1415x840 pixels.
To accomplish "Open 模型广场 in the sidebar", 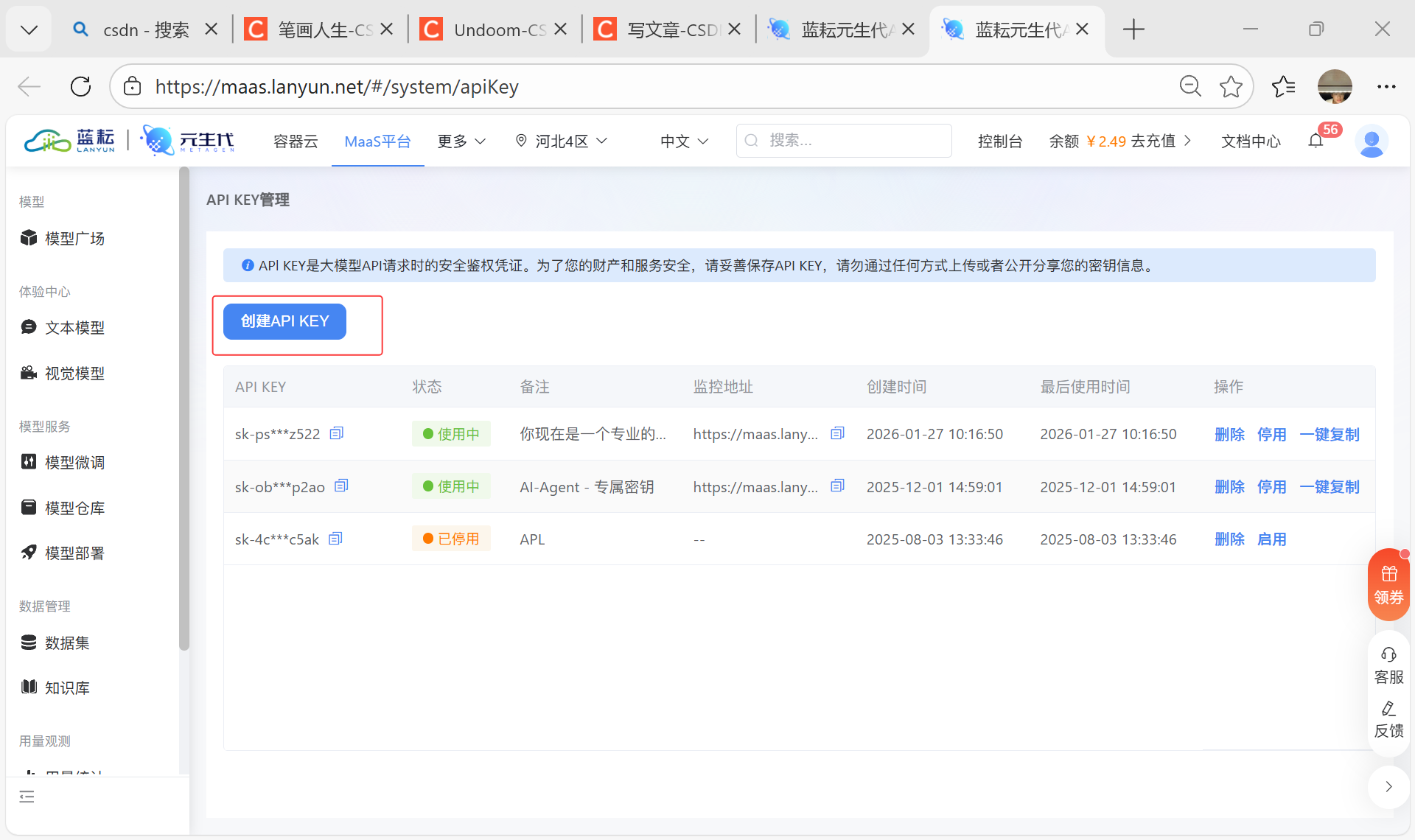I will point(74,238).
